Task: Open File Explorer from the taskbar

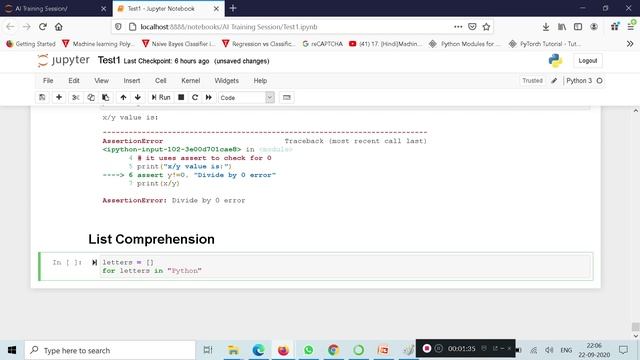Action: pyautogui.click(x=233, y=350)
